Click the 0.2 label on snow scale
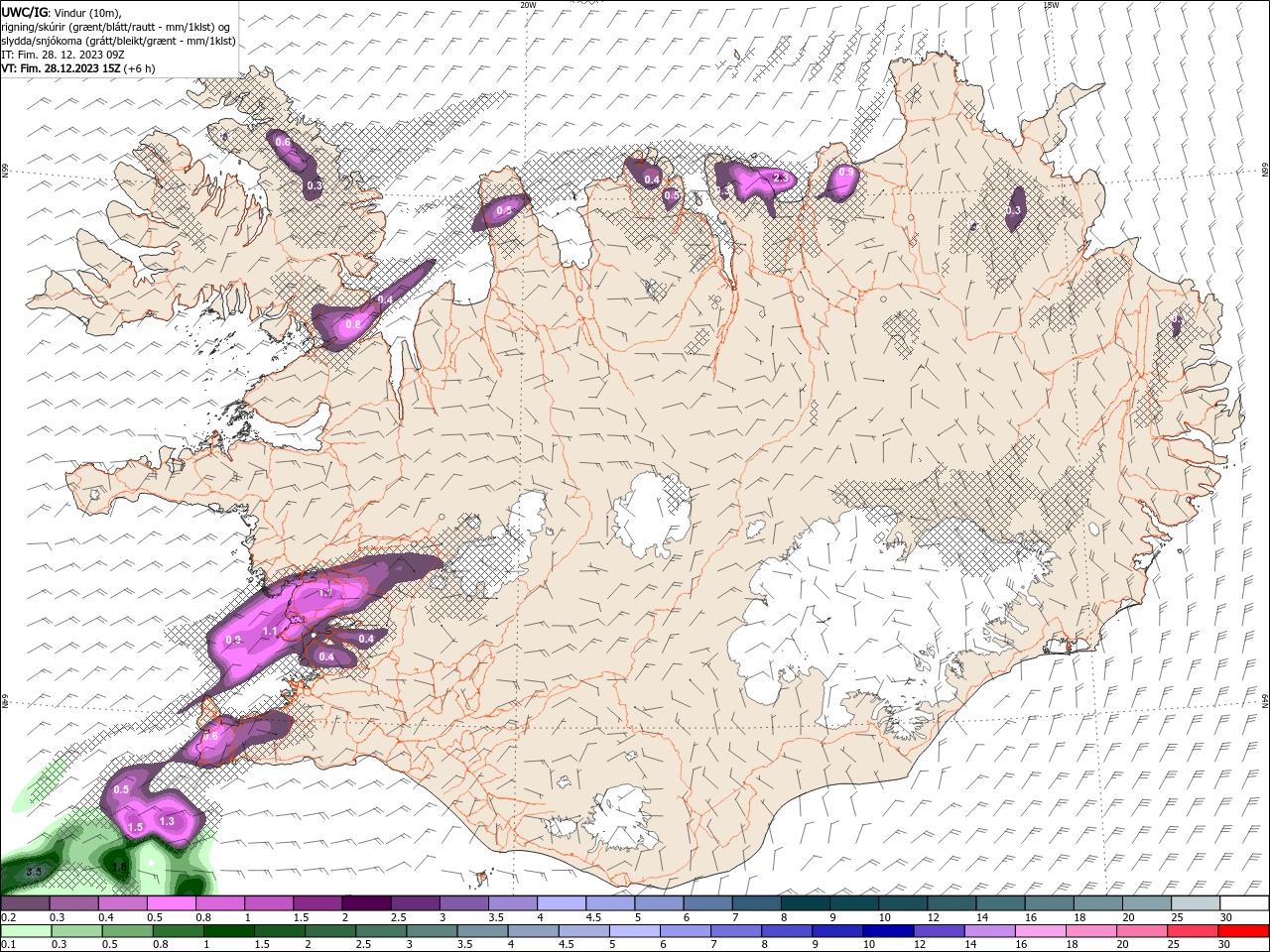The width and height of the screenshot is (1270, 952). pos(7,917)
